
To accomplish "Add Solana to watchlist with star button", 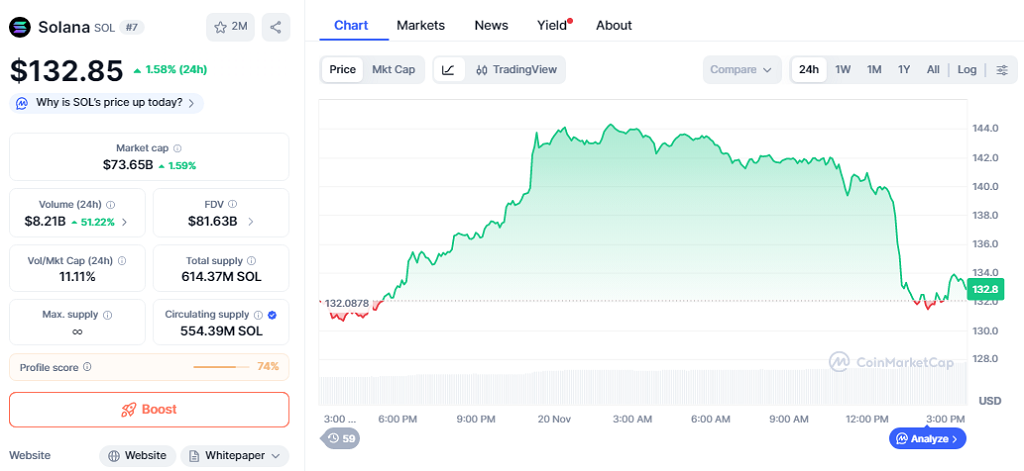I will [x=231, y=27].
